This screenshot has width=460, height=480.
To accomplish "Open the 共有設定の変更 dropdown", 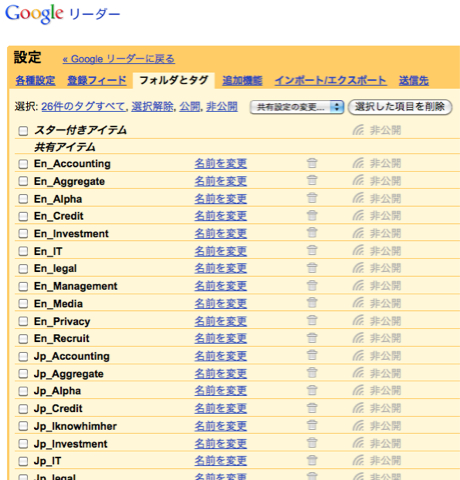I will tap(297, 107).
